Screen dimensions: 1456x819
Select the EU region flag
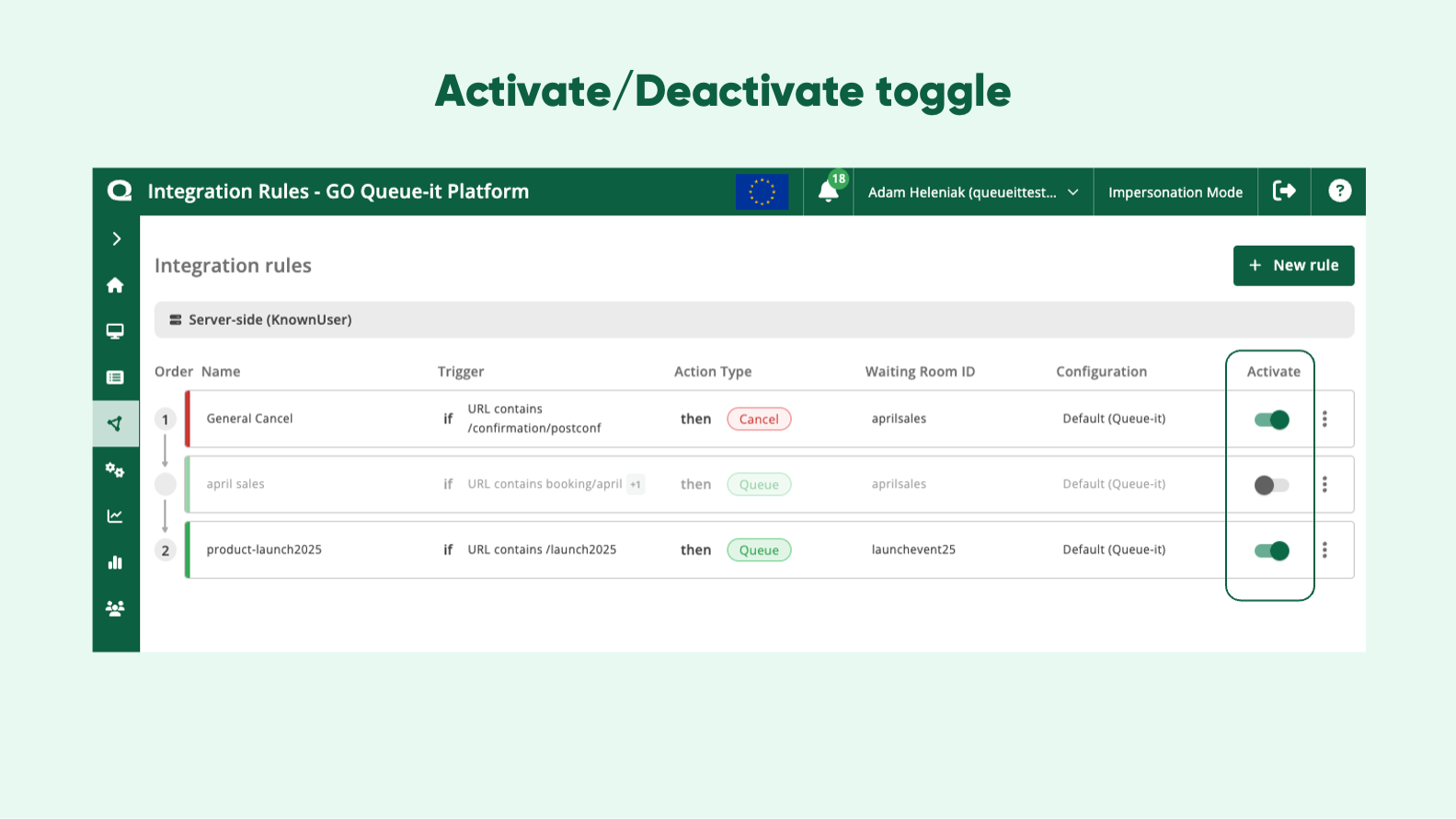(x=762, y=191)
